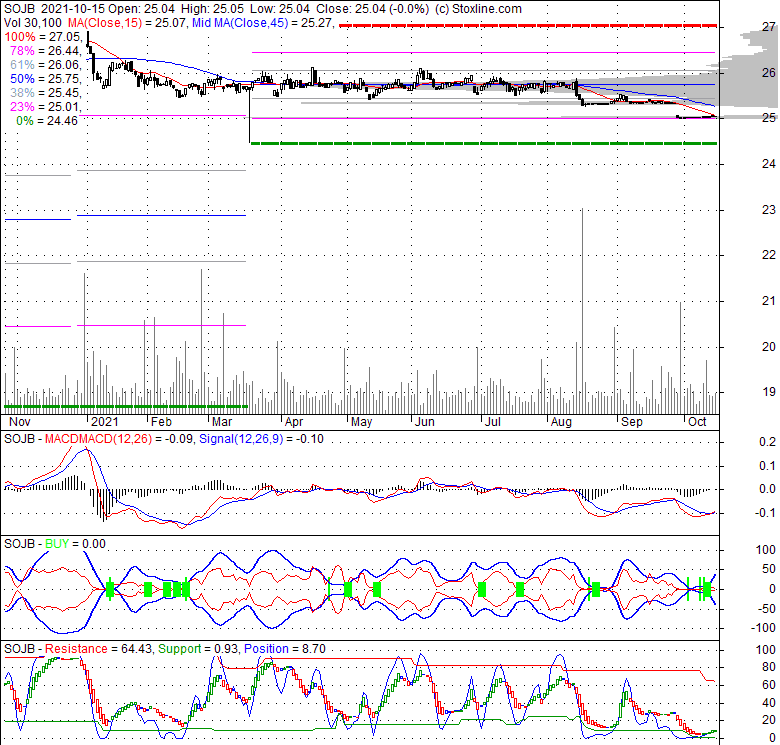
Task: Select the 38% = 25.45 Fibonacci level
Action: 45,92
